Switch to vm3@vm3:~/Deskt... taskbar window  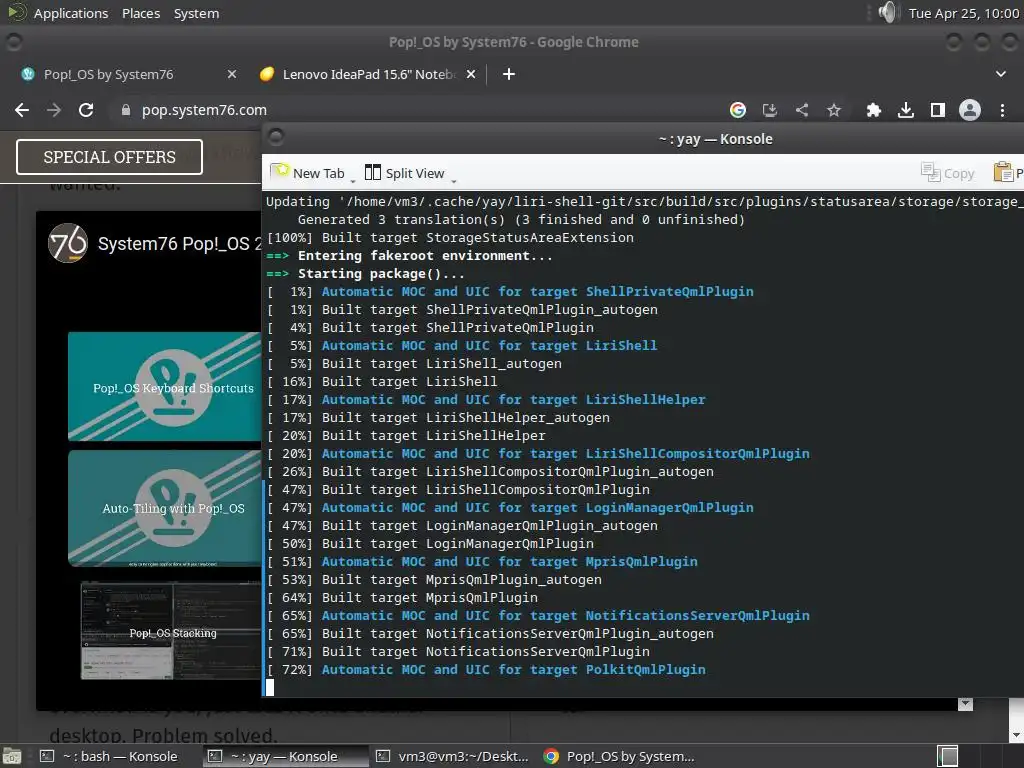tap(453, 756)
